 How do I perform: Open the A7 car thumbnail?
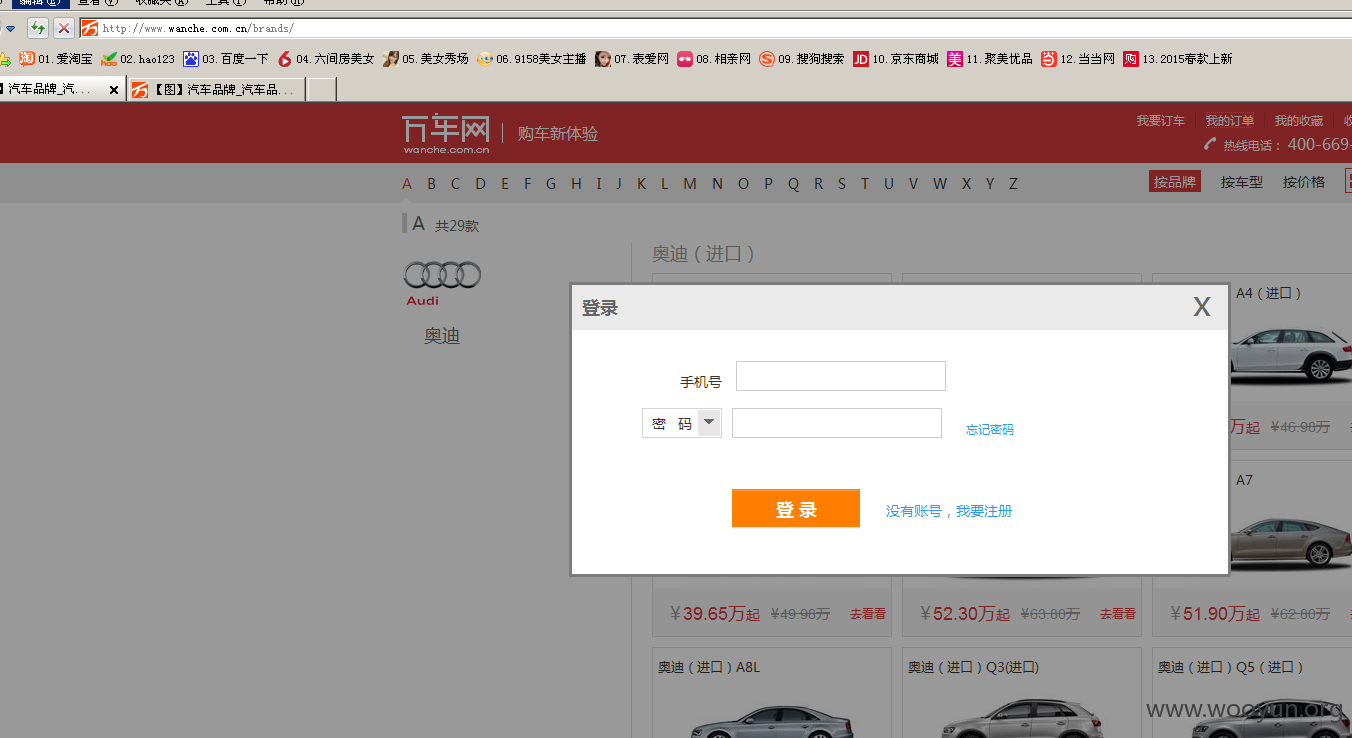pos(1293,542)
